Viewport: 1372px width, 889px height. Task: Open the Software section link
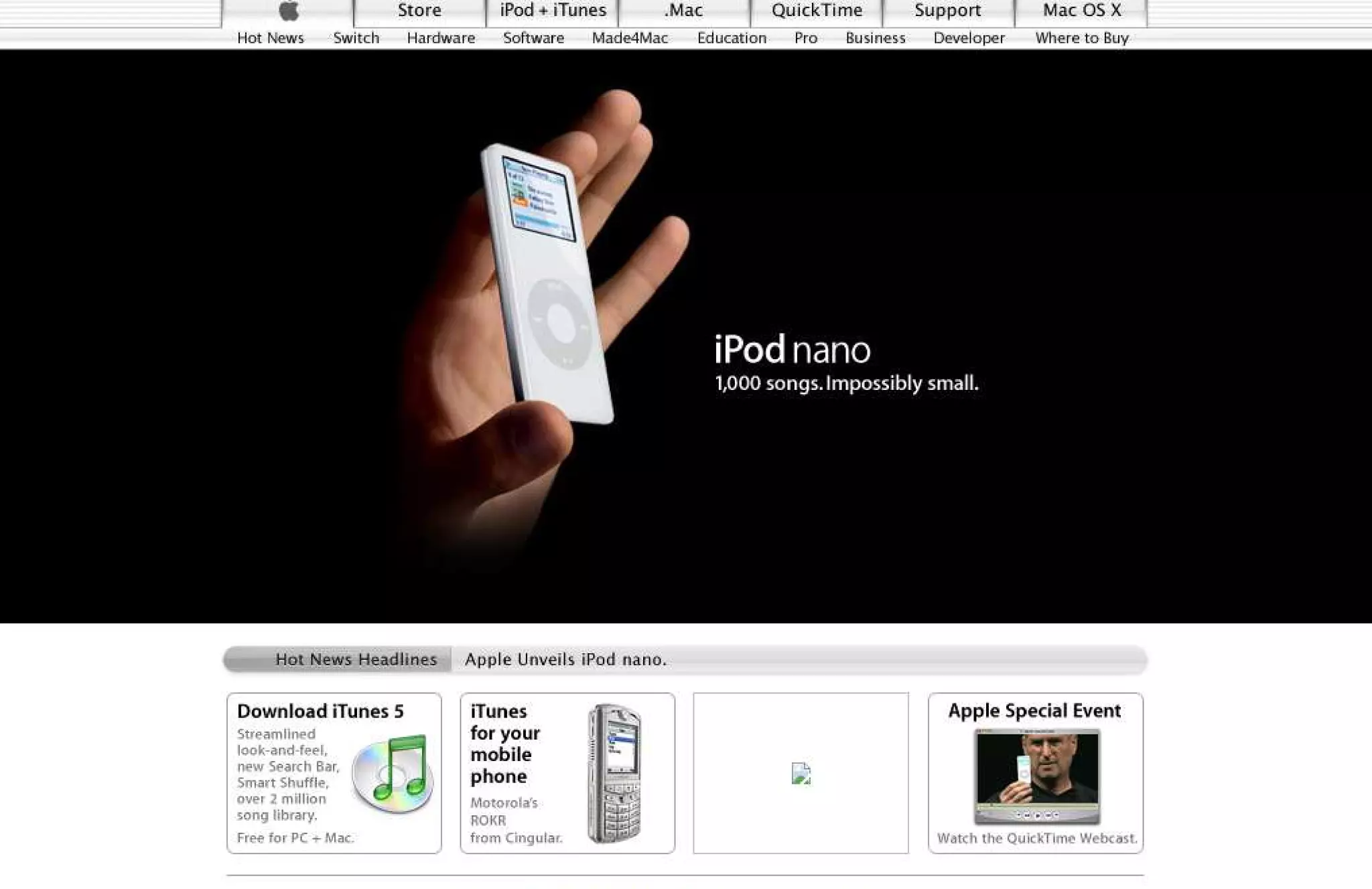tap(534, 38)
